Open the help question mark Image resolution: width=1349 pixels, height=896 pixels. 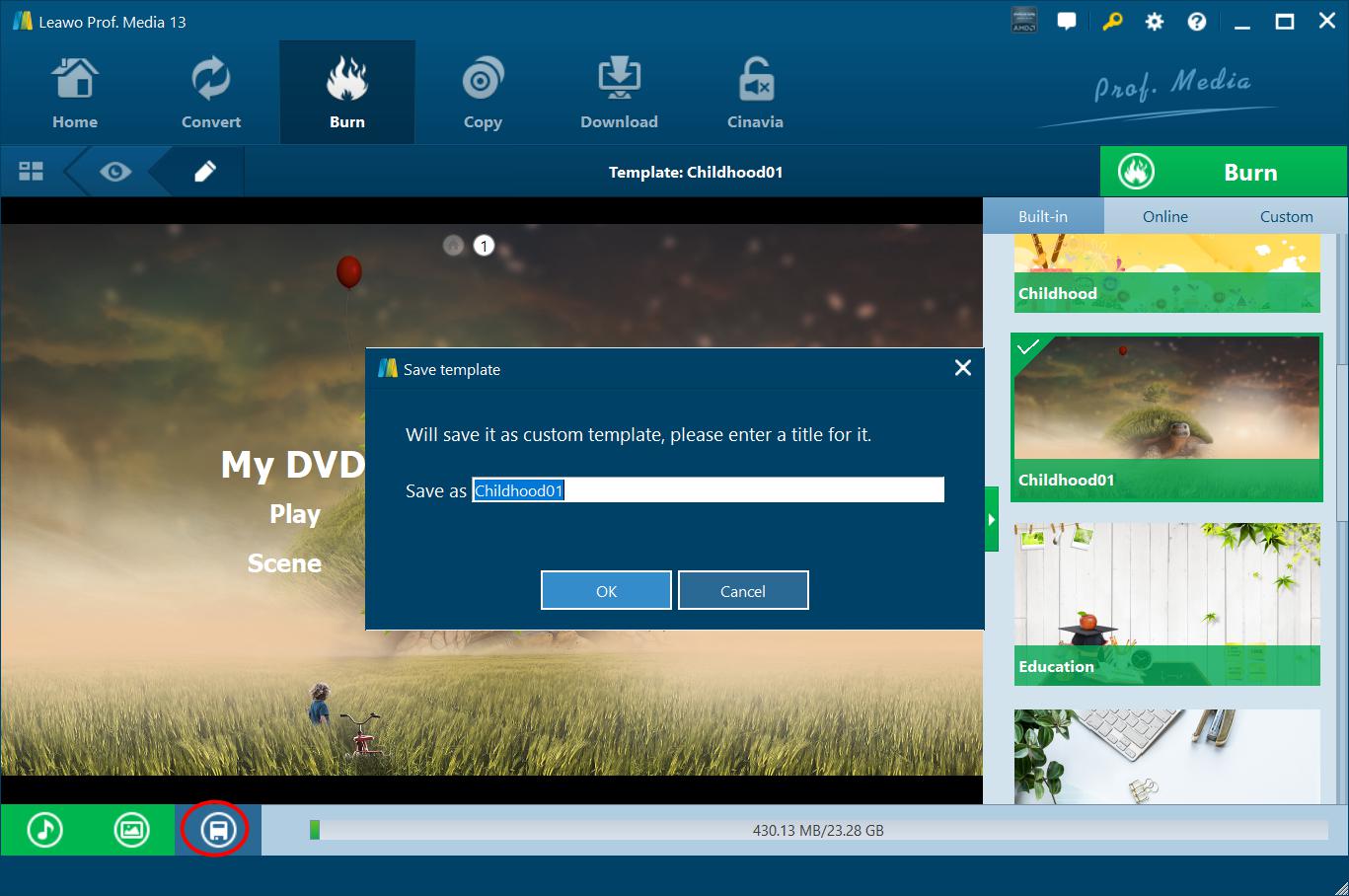1197,22
